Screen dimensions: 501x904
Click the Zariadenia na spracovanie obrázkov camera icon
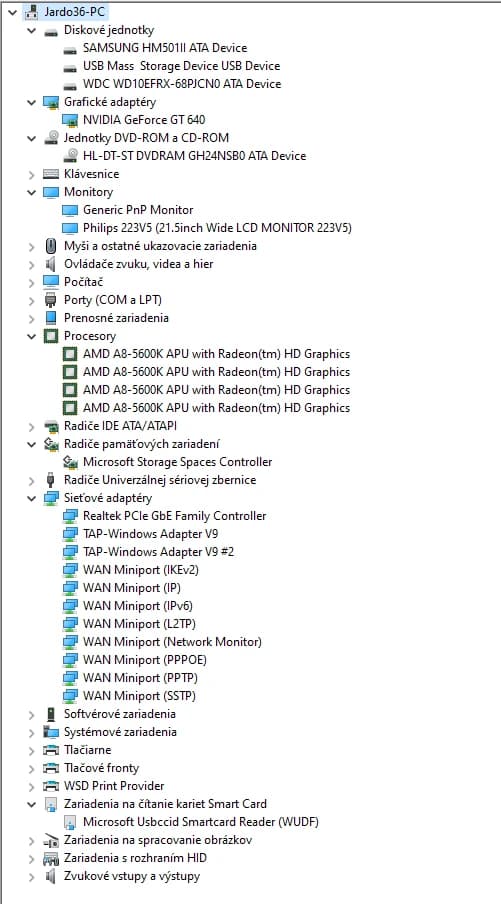[x=51, y=840]
